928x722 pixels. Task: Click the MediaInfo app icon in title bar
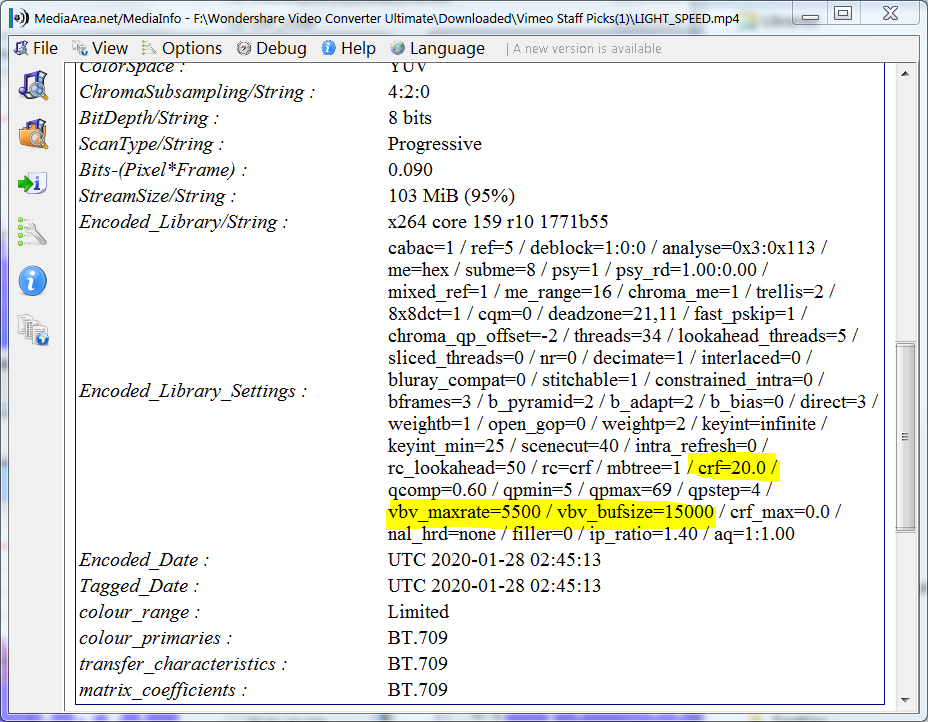(x=20, y=18)
